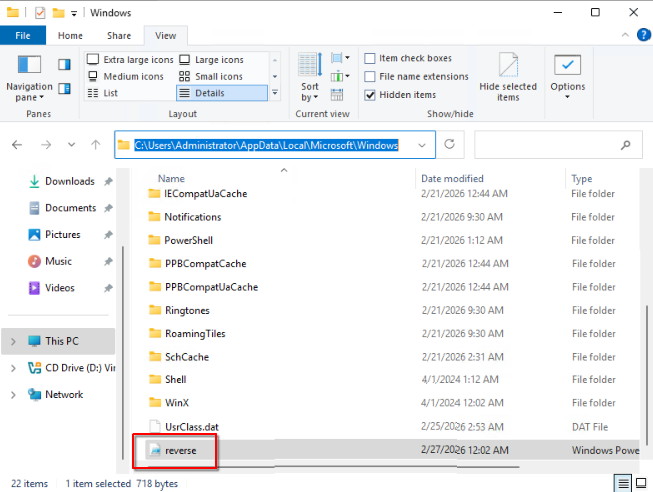Select Details layout view
This screenshot has width=653, height=492.
[x=222, y=93]
